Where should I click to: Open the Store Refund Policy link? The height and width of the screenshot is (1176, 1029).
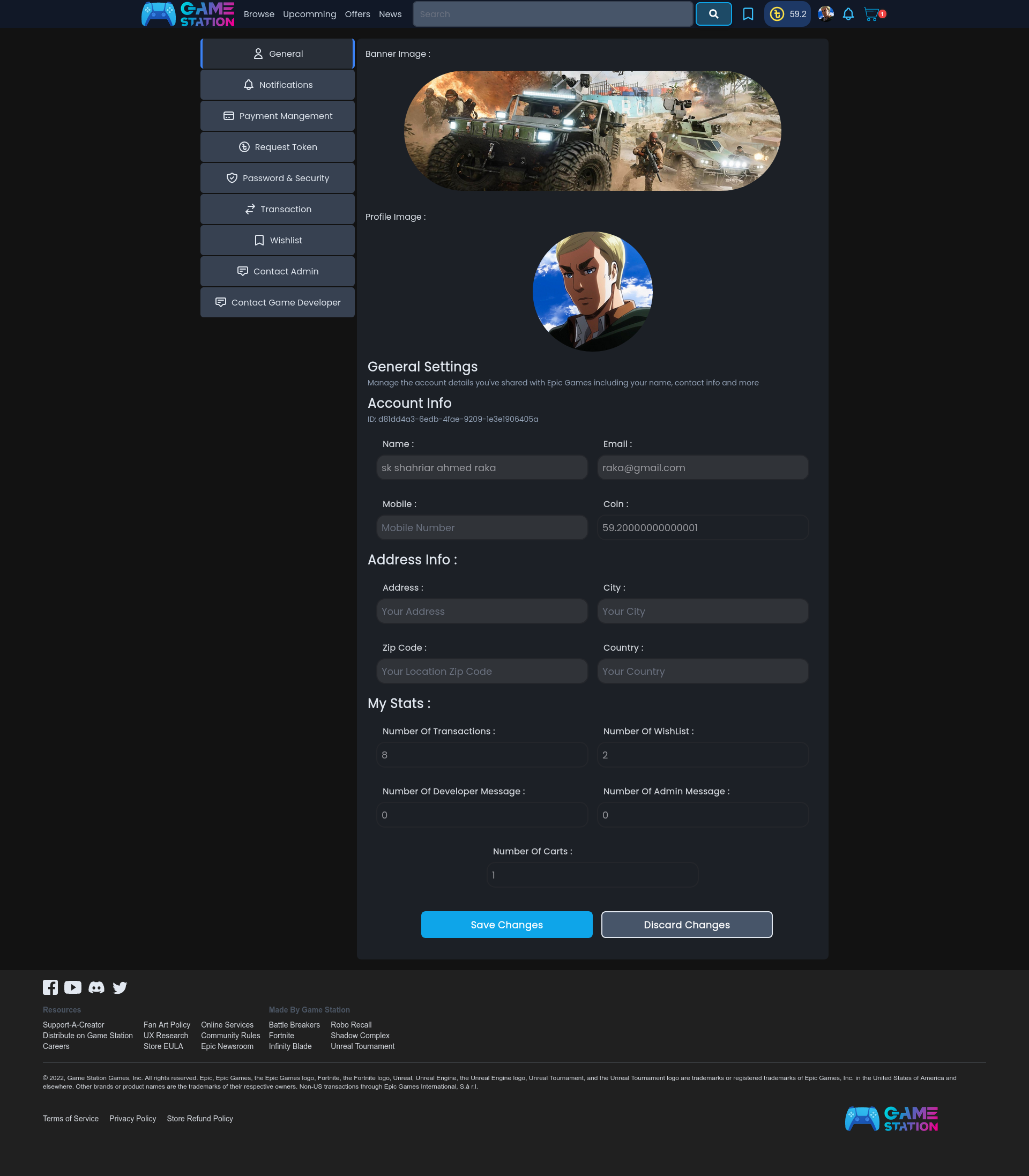[200, 1119]
